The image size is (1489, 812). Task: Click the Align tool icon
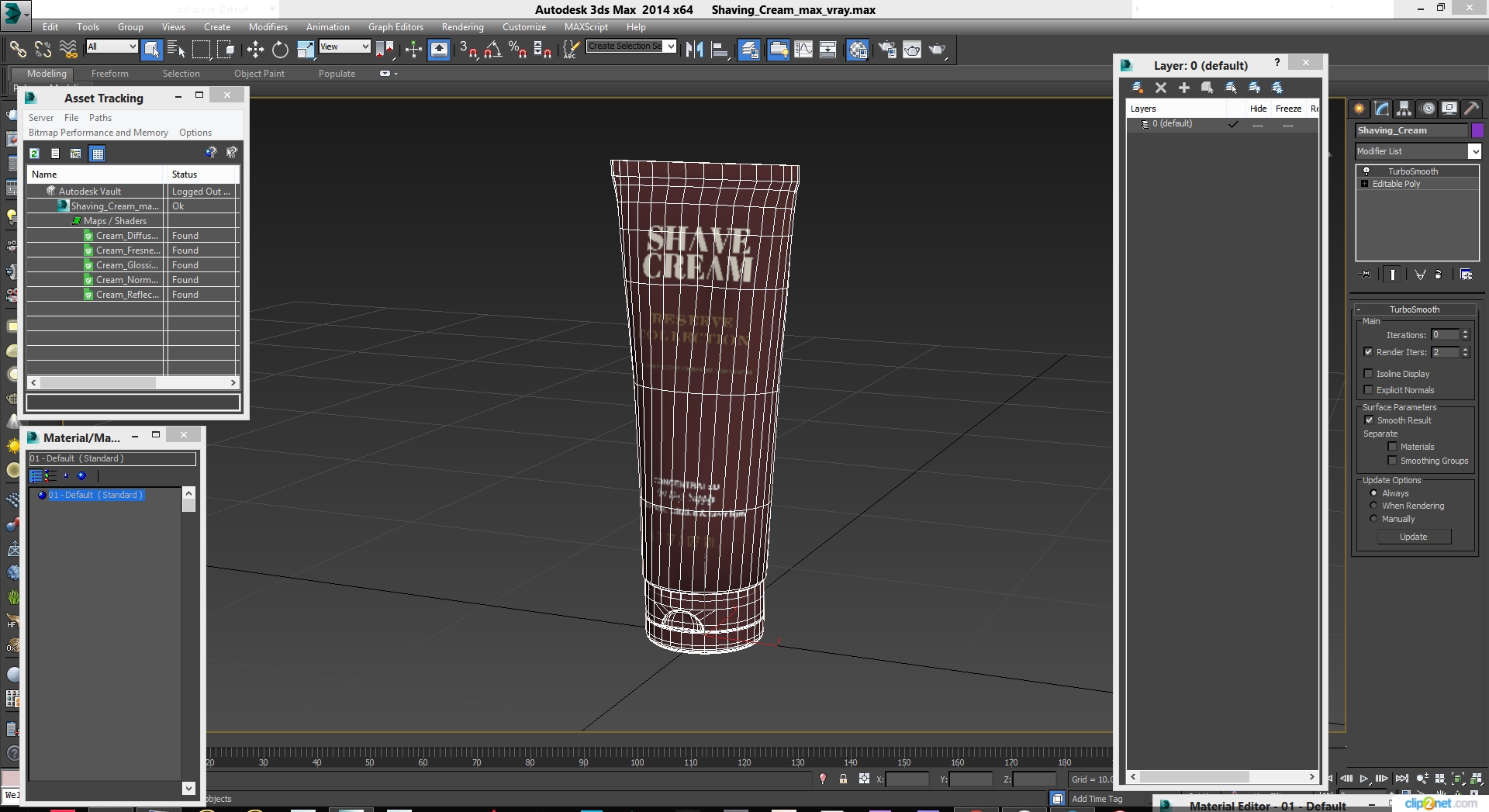[x=719, y=50]
